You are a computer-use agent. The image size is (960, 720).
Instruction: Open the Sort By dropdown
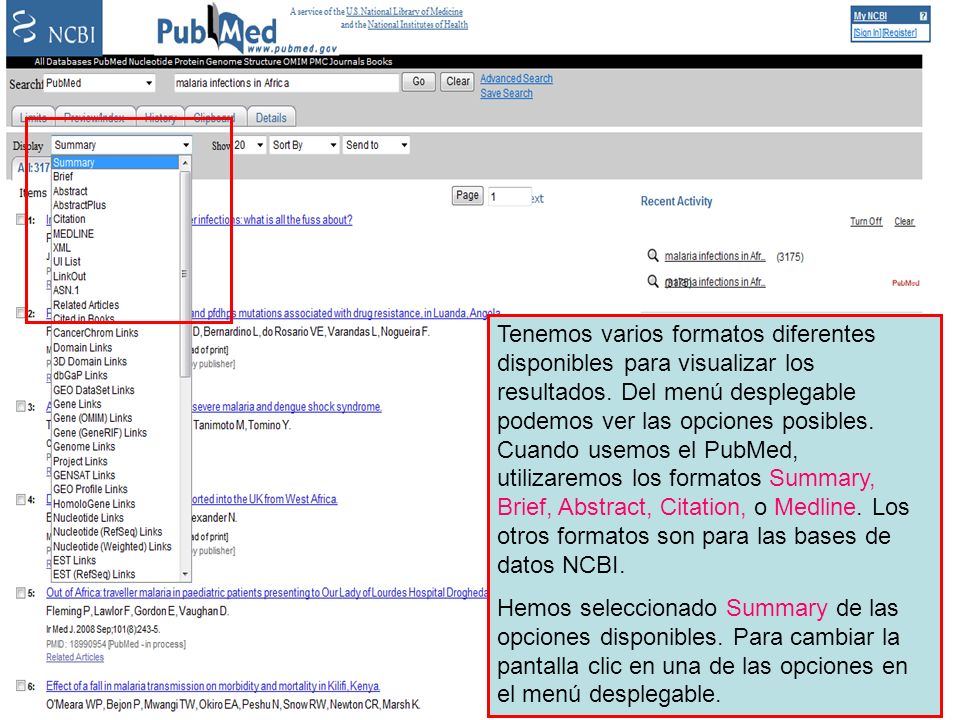(304, 145)
